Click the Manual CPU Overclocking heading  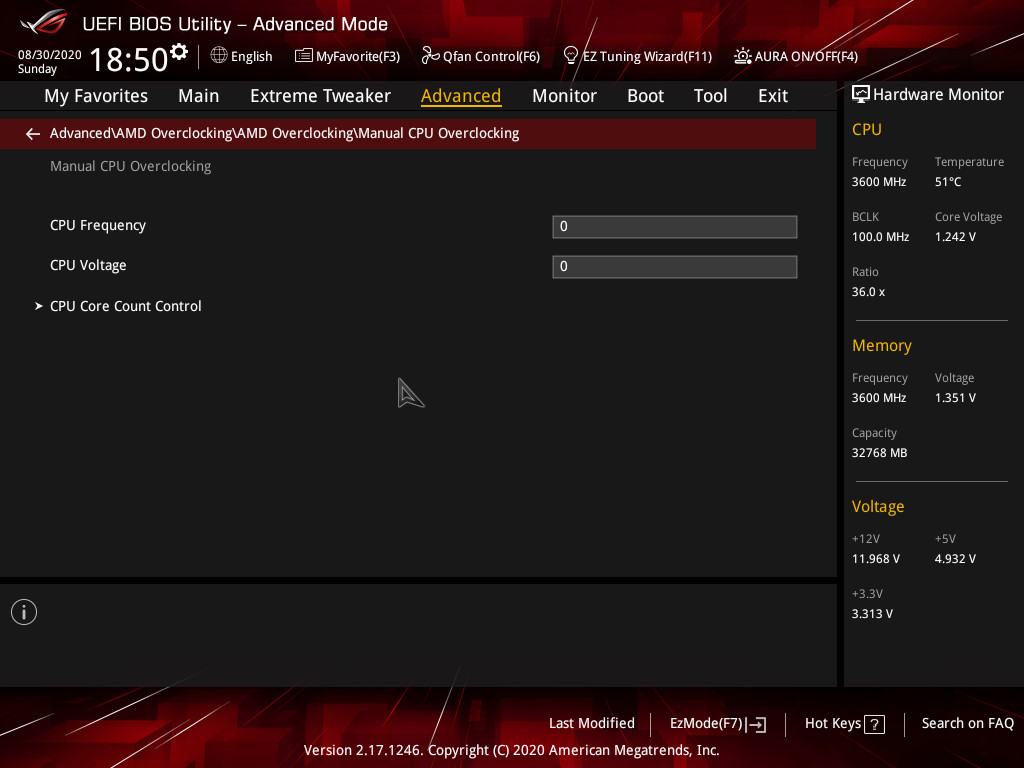pos(131,167)
